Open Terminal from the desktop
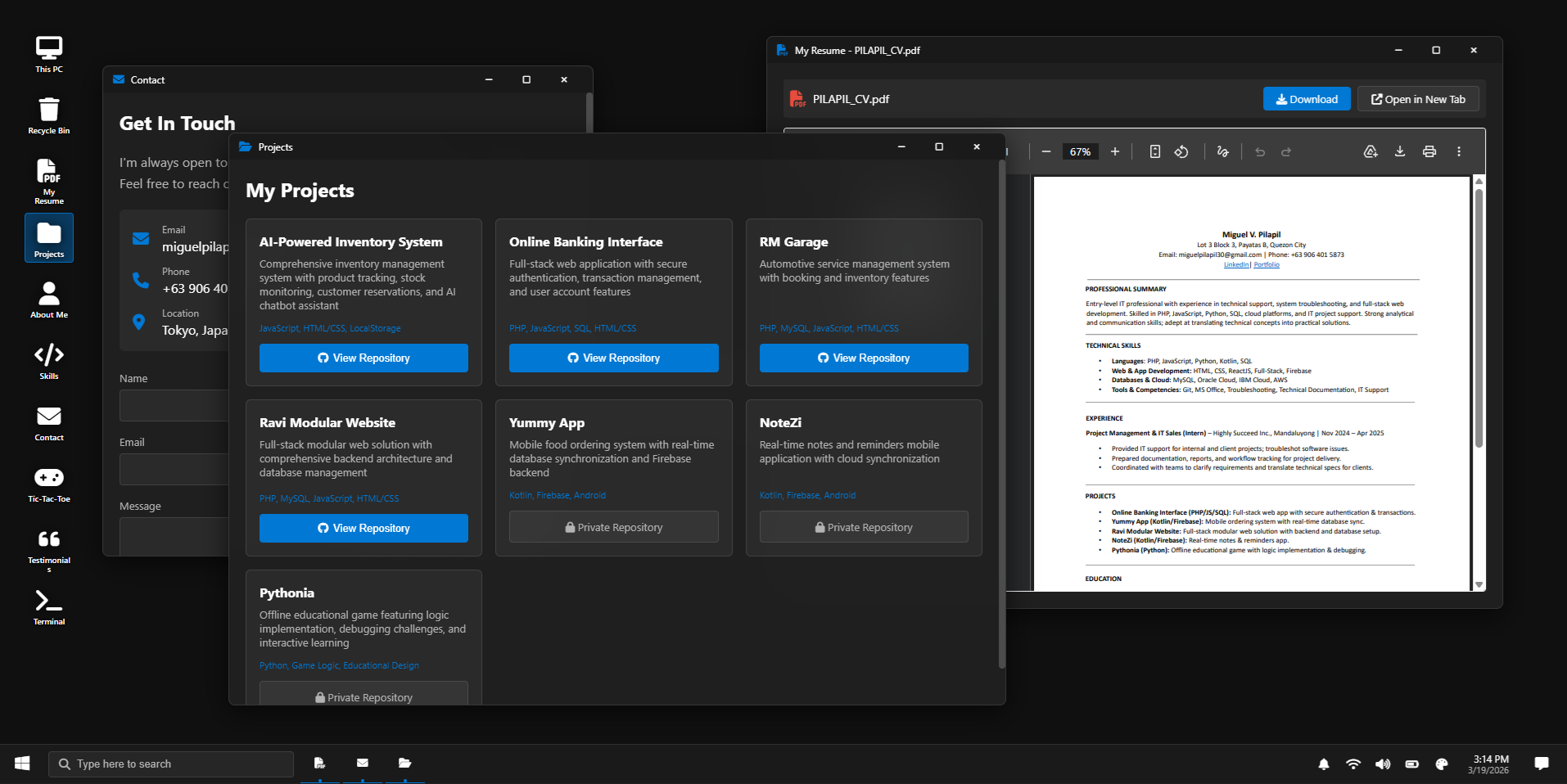Image resolution: width=1567 pixels, height=784 pixels. 48,606
